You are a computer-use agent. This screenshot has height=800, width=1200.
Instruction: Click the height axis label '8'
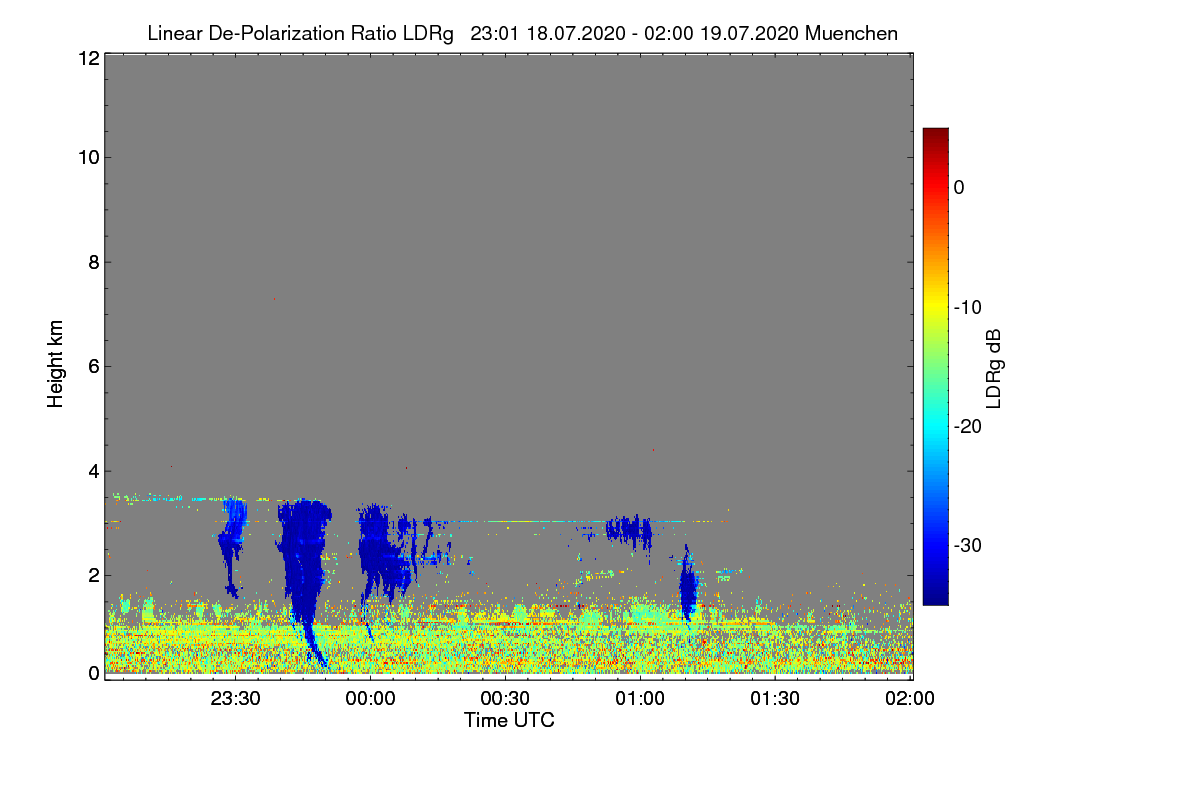92,262
